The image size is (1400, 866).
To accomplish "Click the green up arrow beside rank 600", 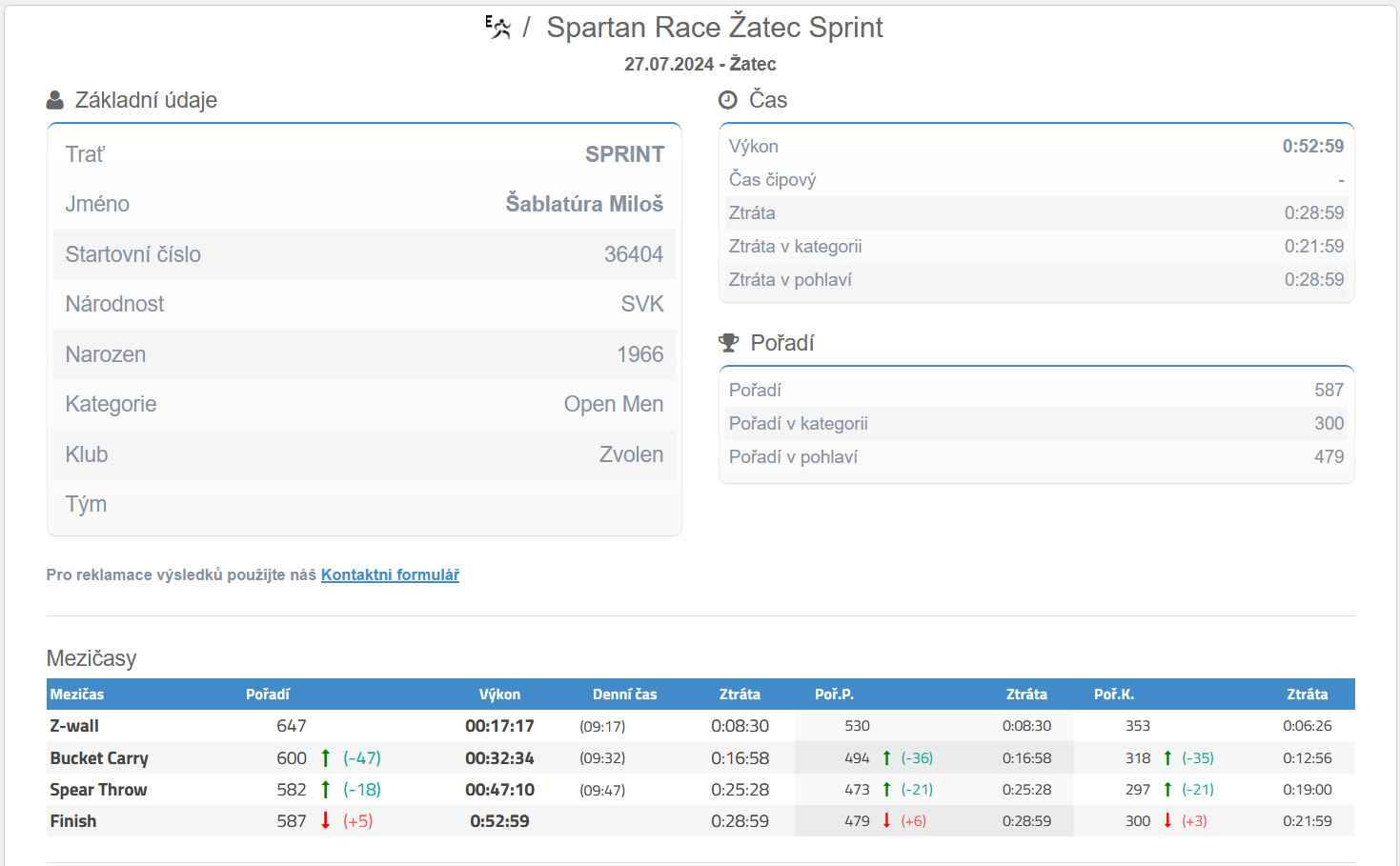I will point(325,758).
